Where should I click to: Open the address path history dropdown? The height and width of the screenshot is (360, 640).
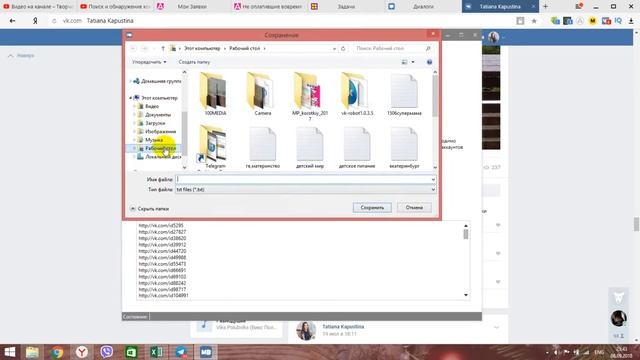334,49
